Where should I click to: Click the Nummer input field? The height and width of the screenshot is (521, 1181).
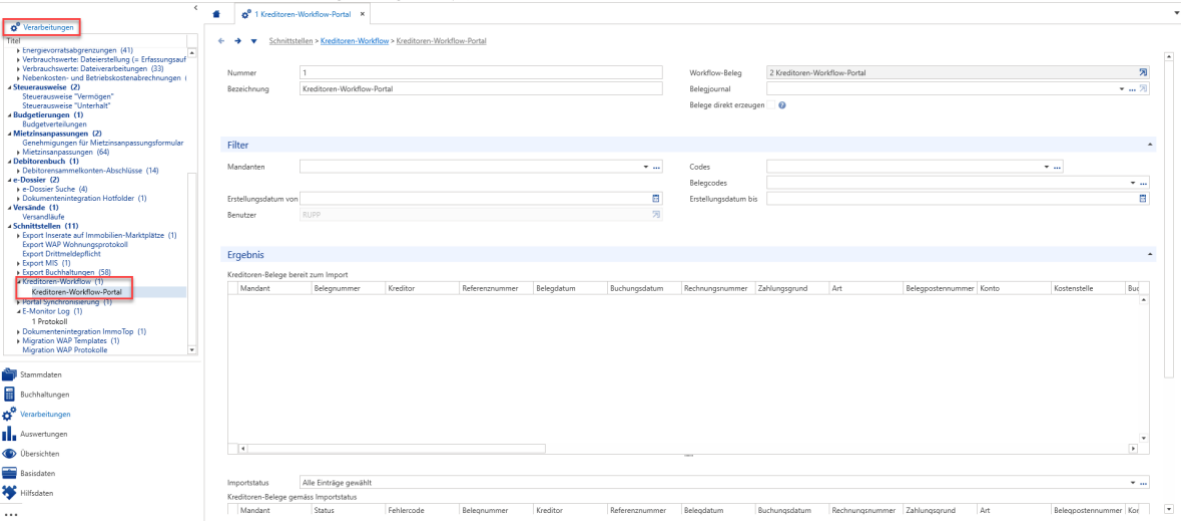tap(481, 73)
